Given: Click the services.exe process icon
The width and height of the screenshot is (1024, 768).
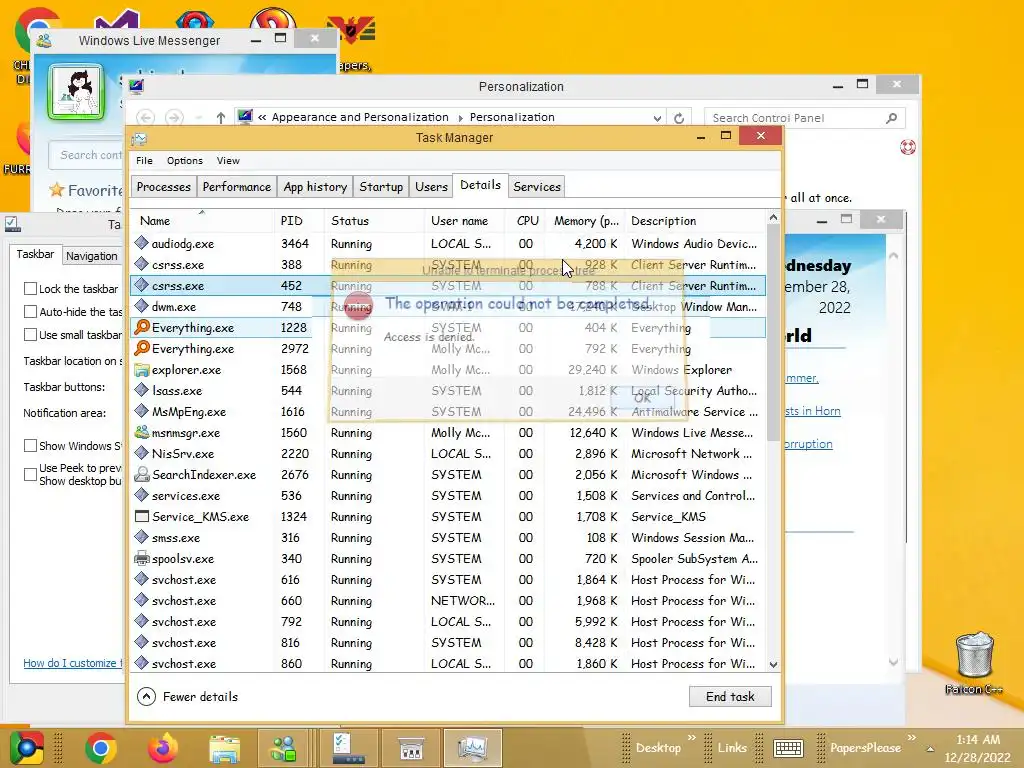Looking at the screenshot, I should pyautogui.click(x=141, y=495).
